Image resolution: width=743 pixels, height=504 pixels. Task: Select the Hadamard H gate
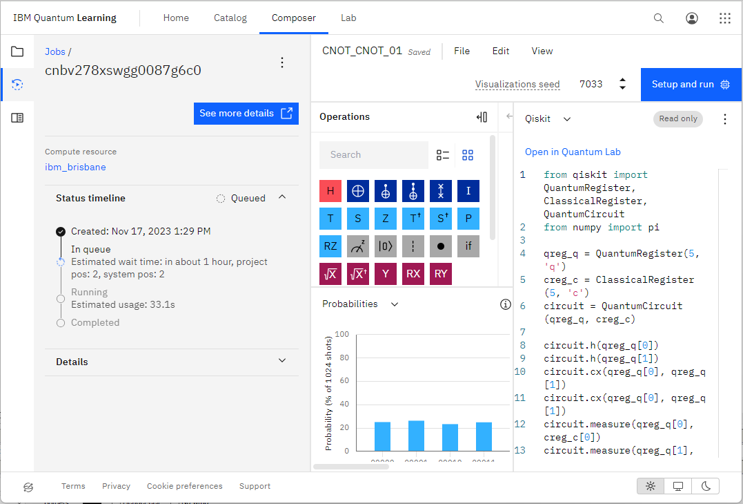(x=330, y=191)
